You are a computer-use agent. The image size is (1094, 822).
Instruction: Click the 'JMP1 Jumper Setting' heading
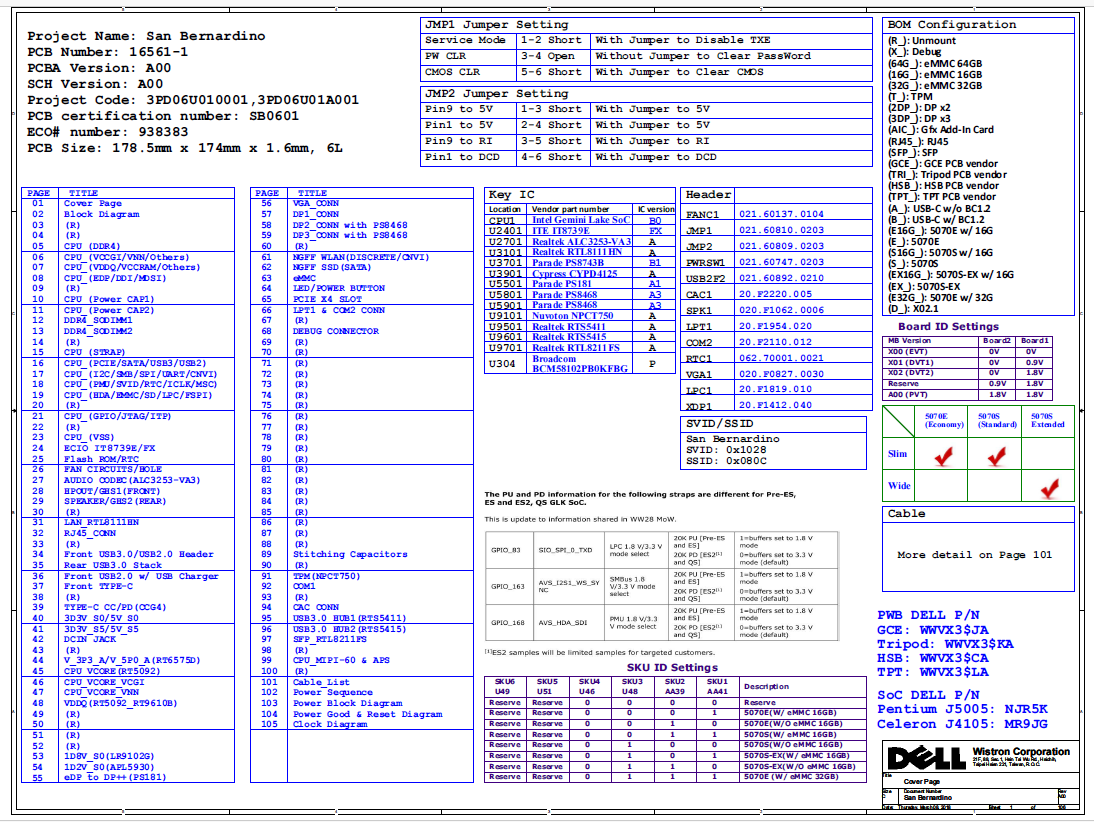tap(496, 24)
